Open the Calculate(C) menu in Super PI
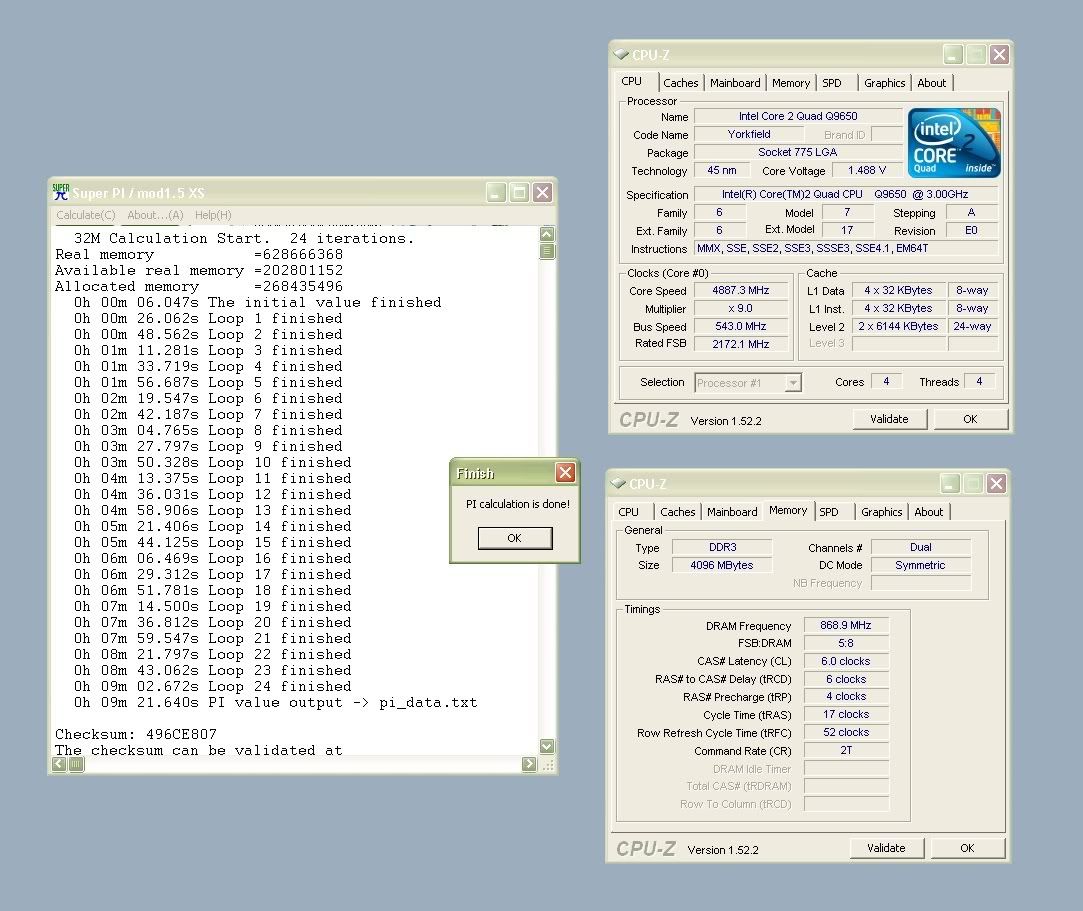This screenshot has height=911, width=1083. 86,215
